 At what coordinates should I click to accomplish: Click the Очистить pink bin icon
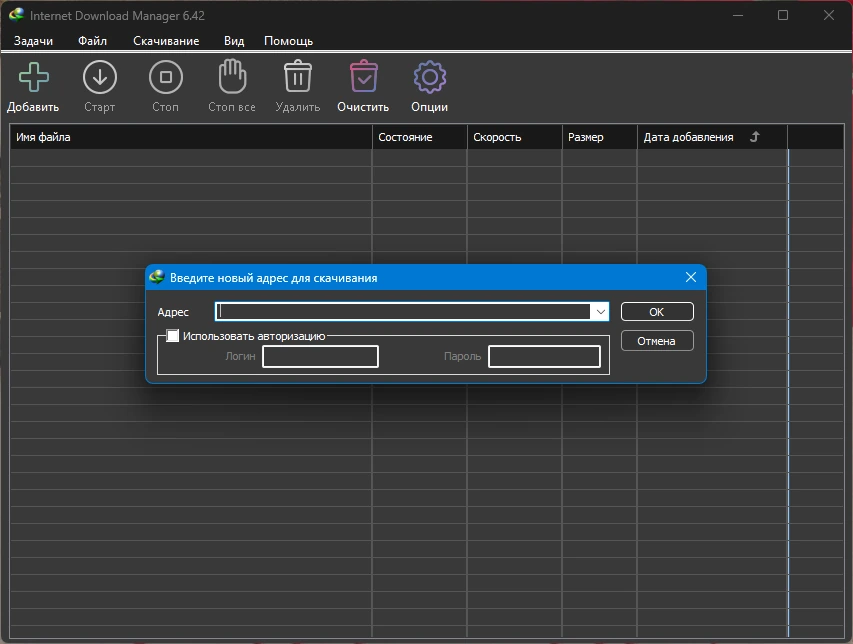[363, 76]
